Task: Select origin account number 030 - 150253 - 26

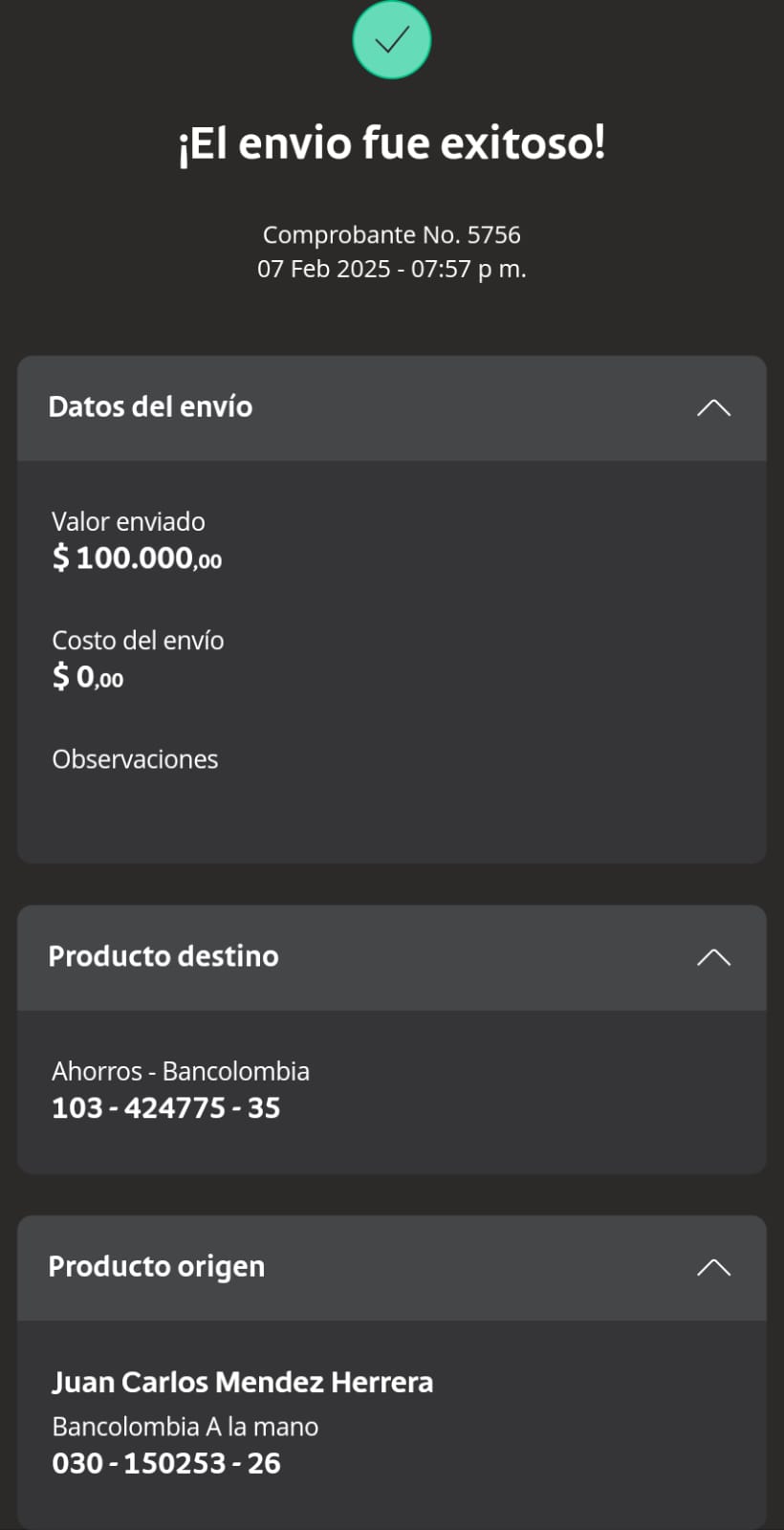Action: tap(166, 1464)
